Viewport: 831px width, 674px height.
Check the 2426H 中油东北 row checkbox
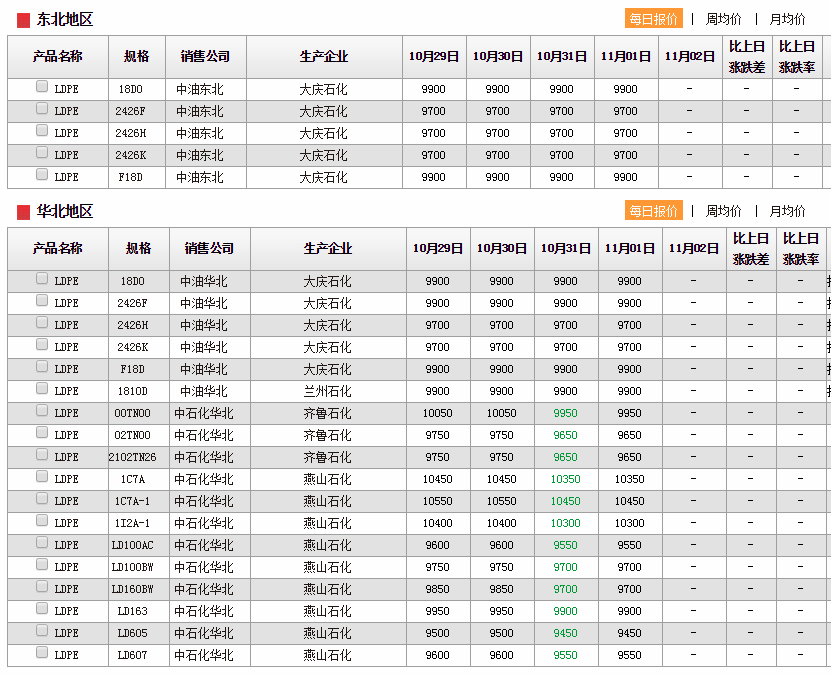pyautogui.click(x=42, y=130)
